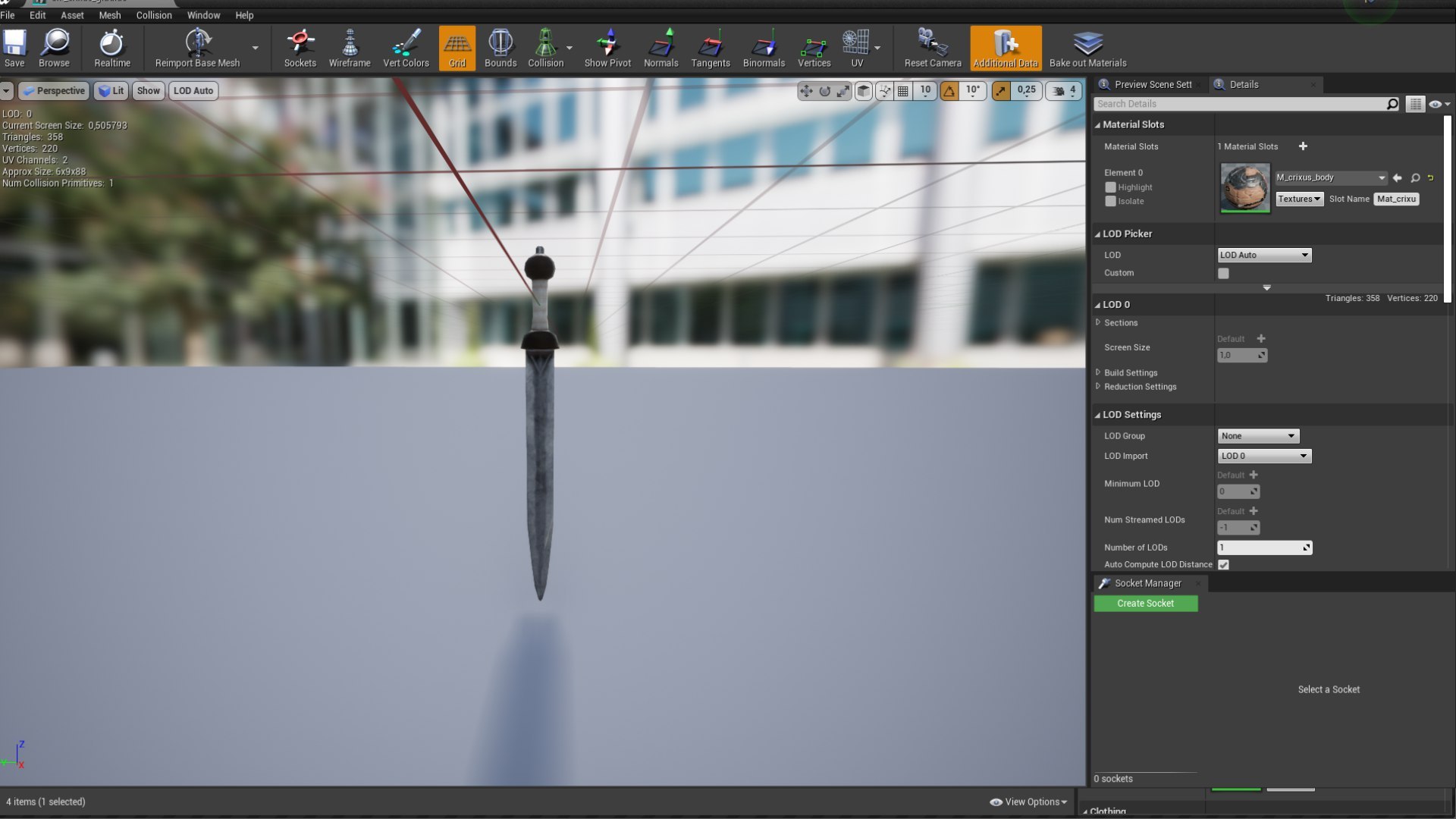
Task: Show the mesh pivot
Action: click(607, 49)
